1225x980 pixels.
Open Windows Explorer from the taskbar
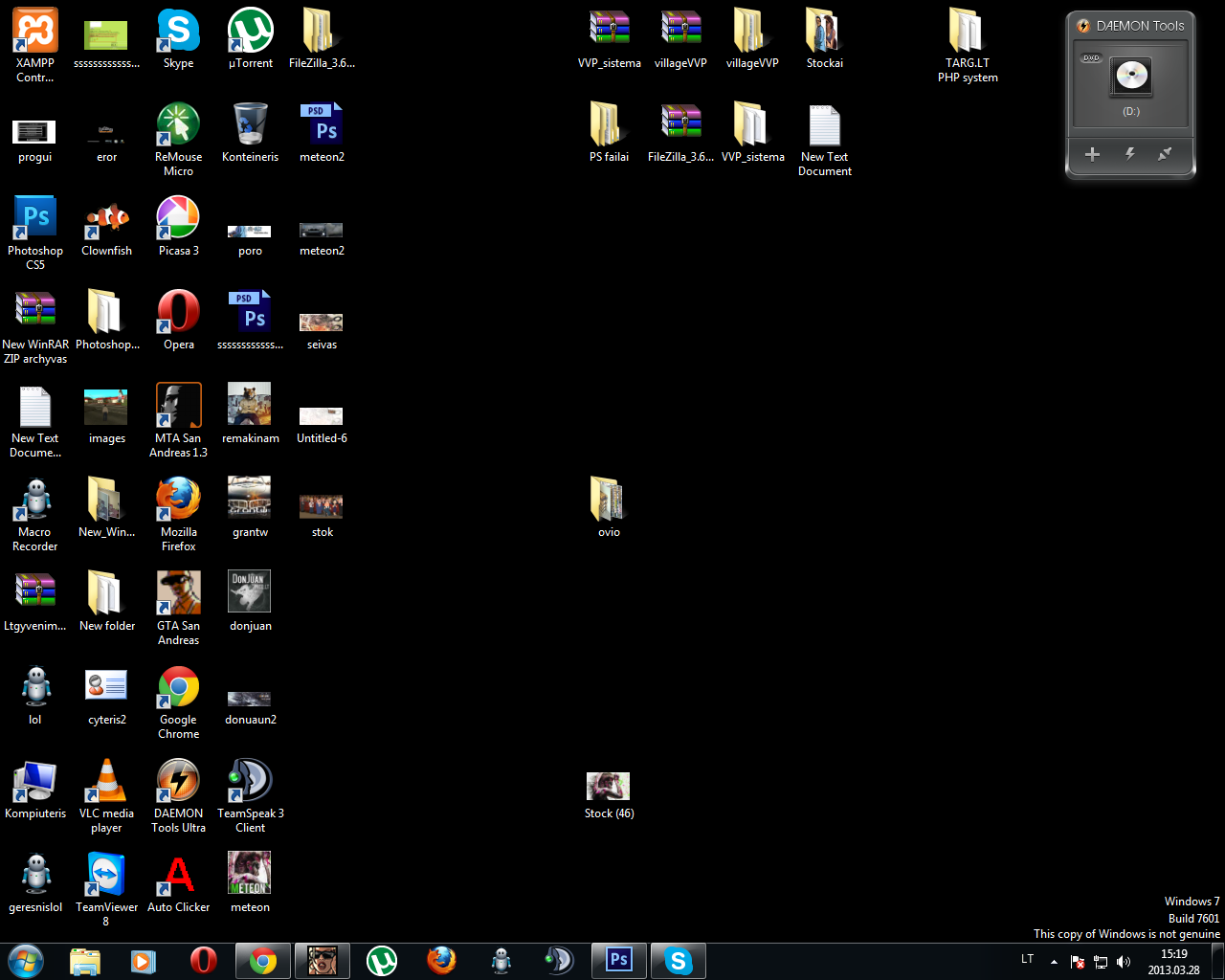pyautogui.click(x=85, y=961)
